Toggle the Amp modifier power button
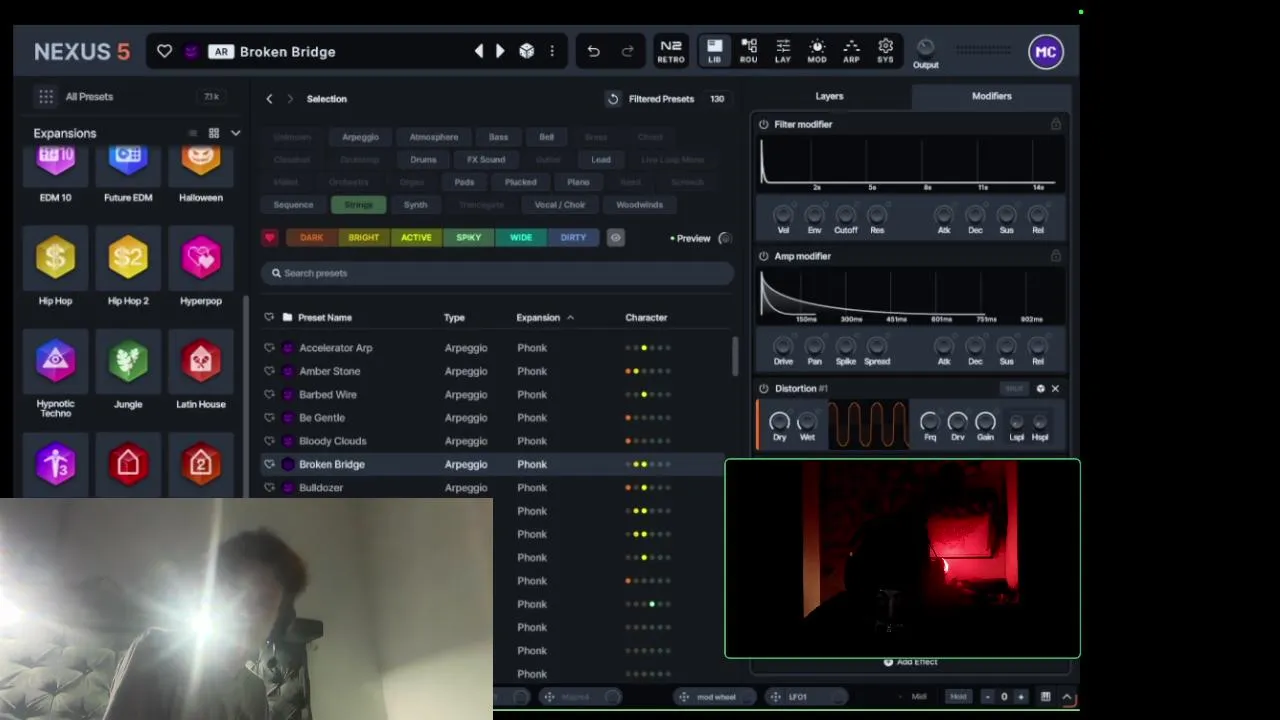 point(764,256)
